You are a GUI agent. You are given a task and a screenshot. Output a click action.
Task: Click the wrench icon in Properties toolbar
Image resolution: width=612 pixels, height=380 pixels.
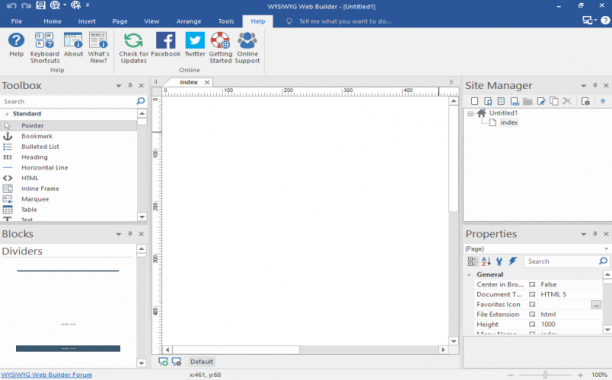click(x=499, y=261)
